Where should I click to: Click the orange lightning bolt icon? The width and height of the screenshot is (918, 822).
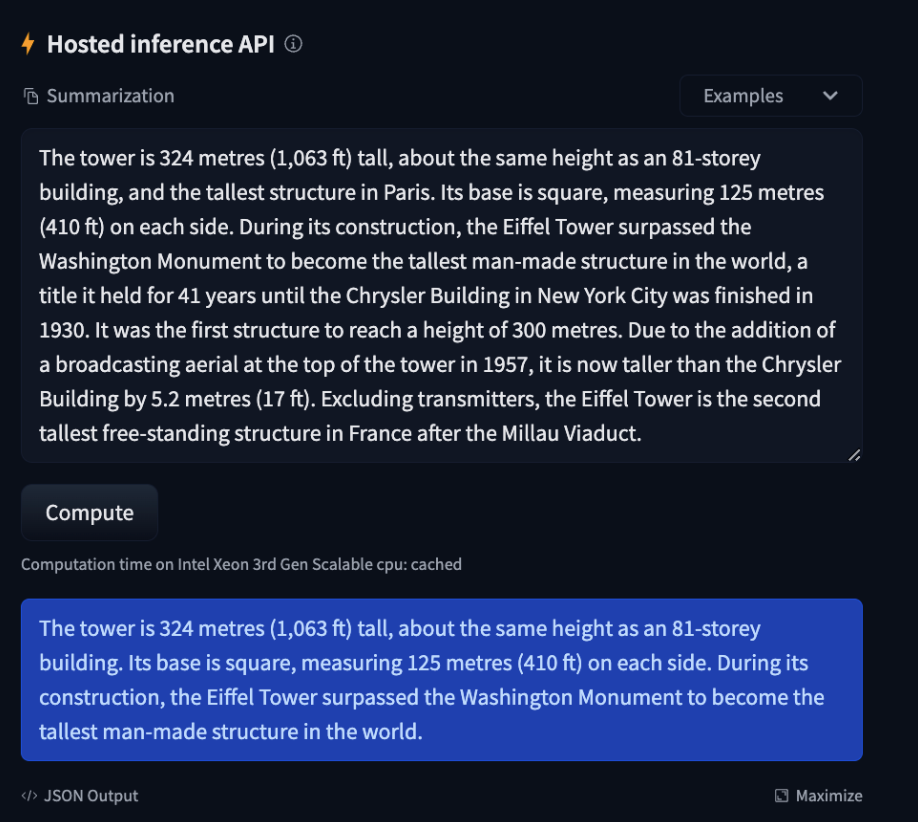pos(29,44)
